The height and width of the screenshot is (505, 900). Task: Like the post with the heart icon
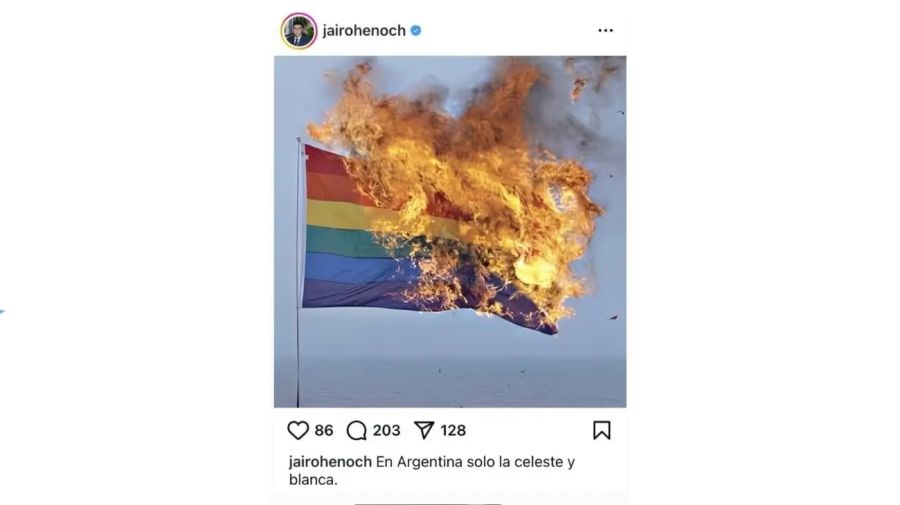(298, 430)
